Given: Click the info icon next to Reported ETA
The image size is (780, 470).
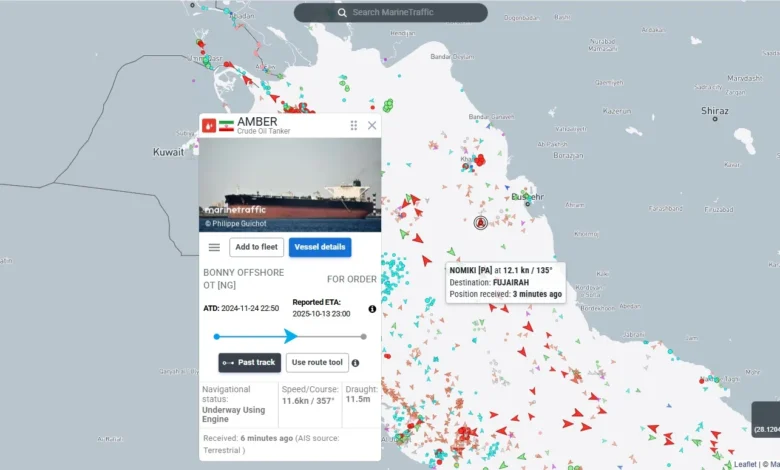Looking at the screenshot, I should click(x=372, y=309).
